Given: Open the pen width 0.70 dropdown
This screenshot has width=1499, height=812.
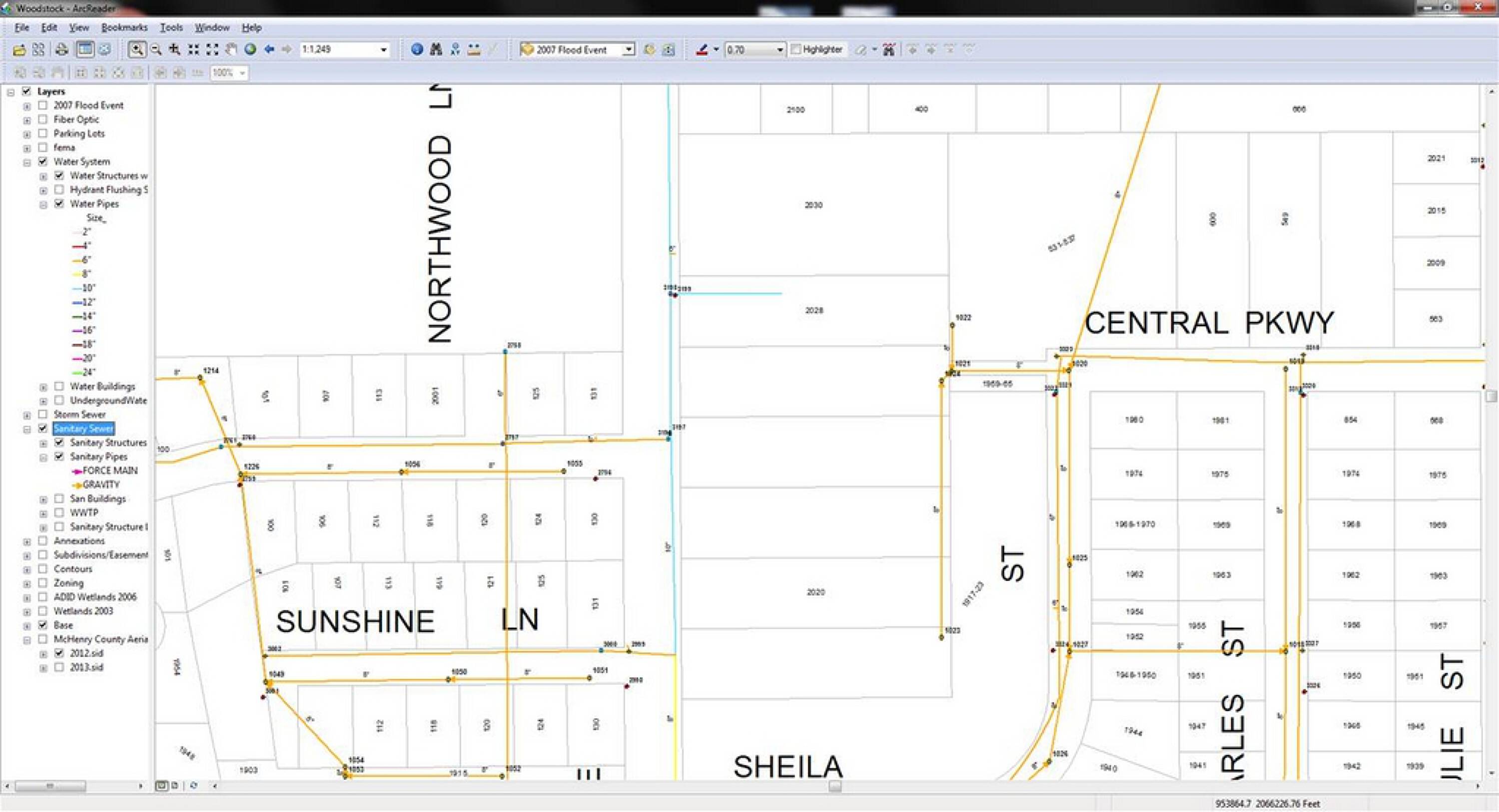Looking at the screenshot, I should (780, 49).
